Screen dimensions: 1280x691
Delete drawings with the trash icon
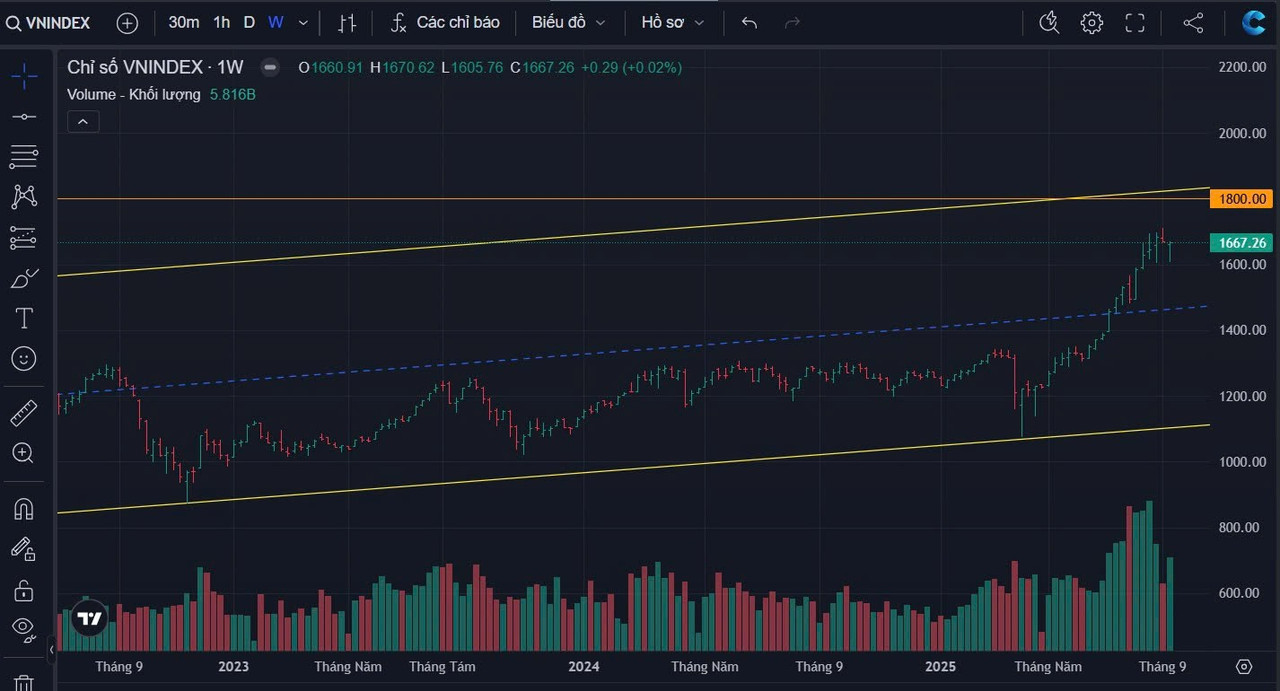pyautogui.click(x=24, y=682)
